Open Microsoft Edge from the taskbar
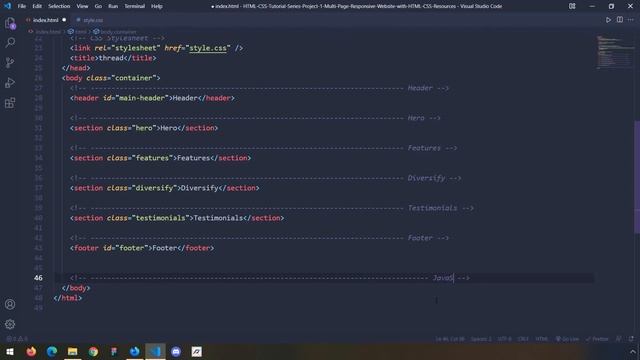 tap(52, 351)
